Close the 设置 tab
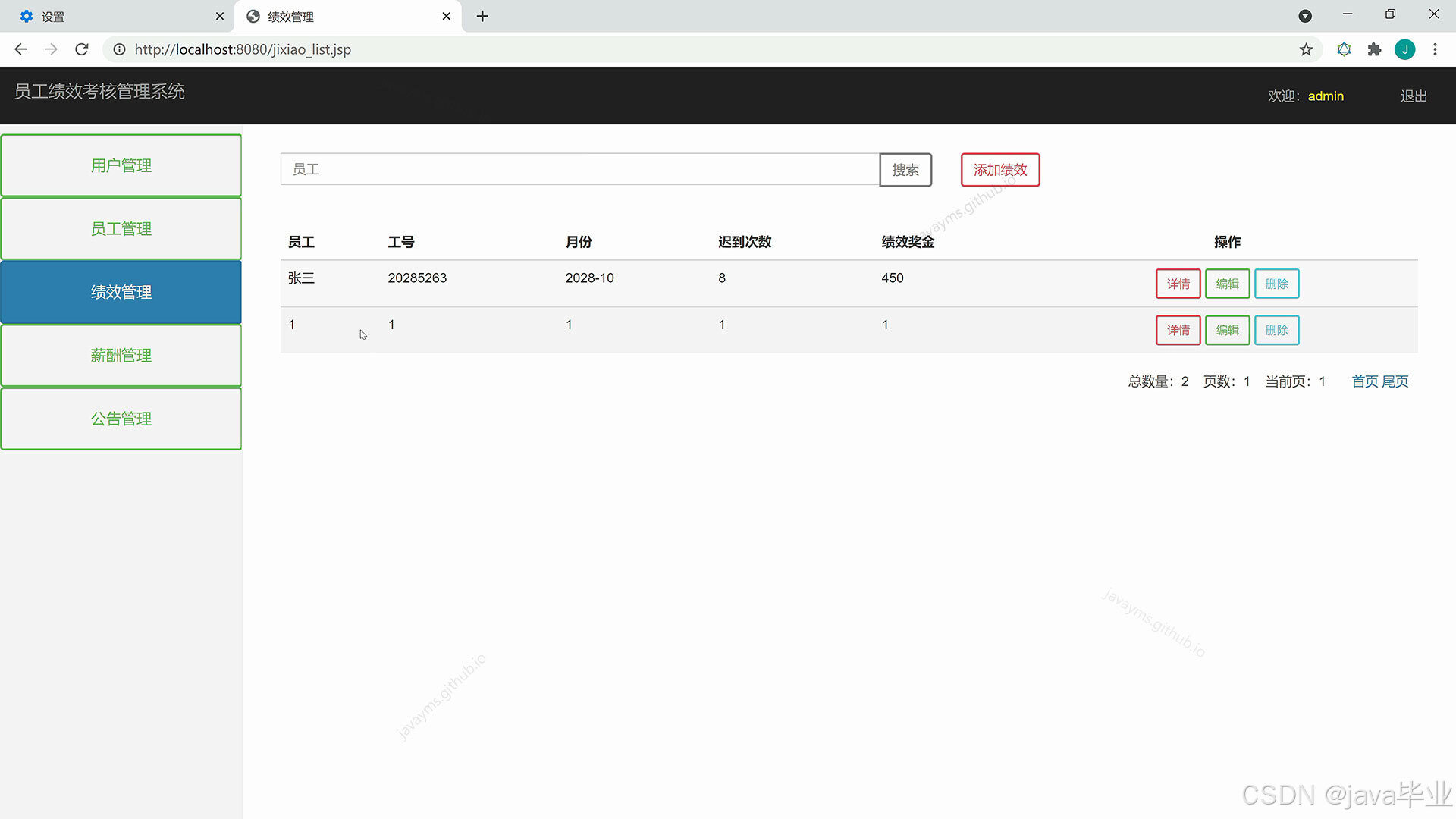The width and height of the screenshot is (1456, 819). (x=220, y=16)
